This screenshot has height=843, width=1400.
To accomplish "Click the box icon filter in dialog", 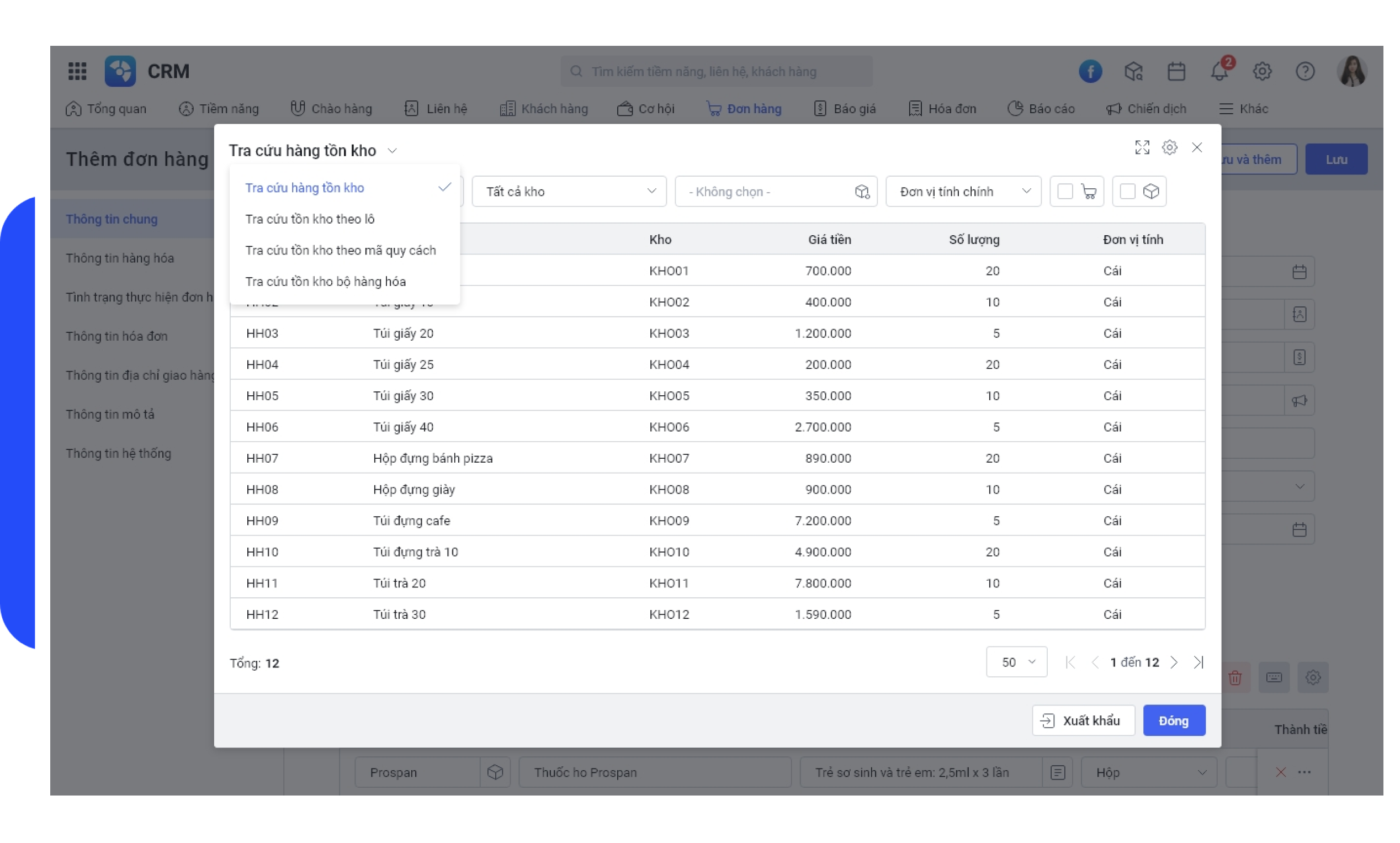I will [1150, 192].
